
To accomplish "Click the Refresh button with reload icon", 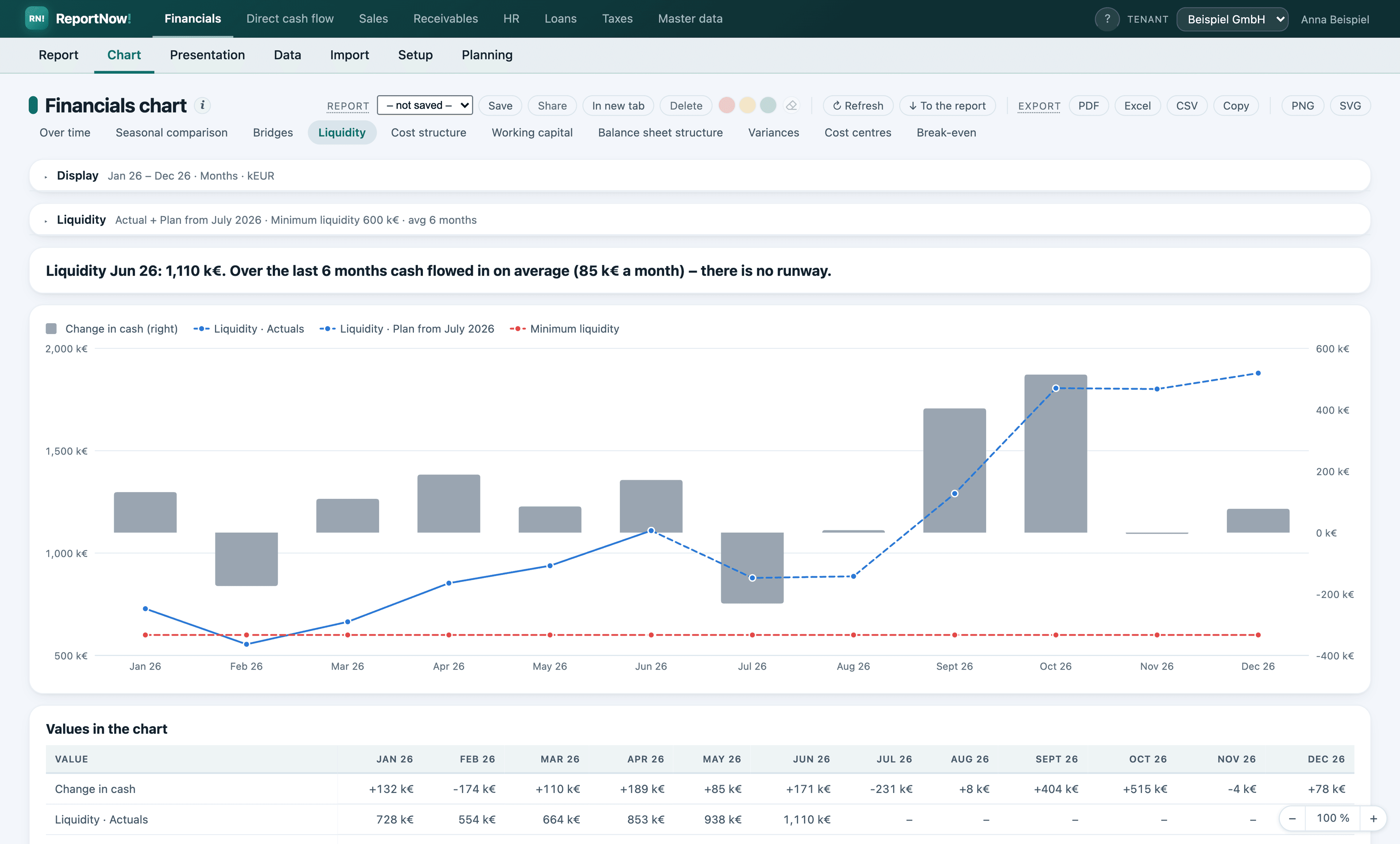I will [x=857, y=106].
